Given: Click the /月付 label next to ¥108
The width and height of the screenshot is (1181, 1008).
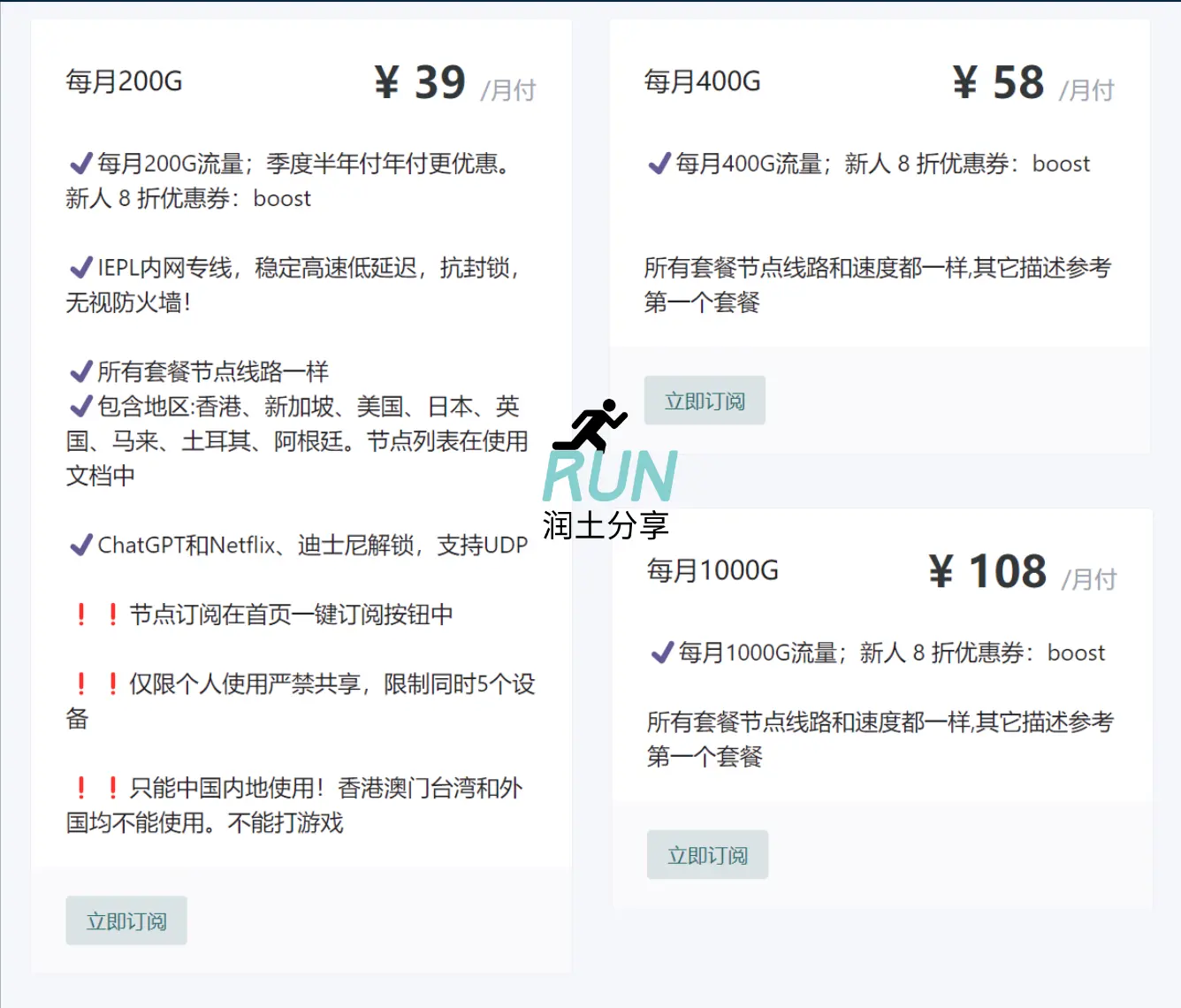Looking at the screenshot, I should (1091, 582).
